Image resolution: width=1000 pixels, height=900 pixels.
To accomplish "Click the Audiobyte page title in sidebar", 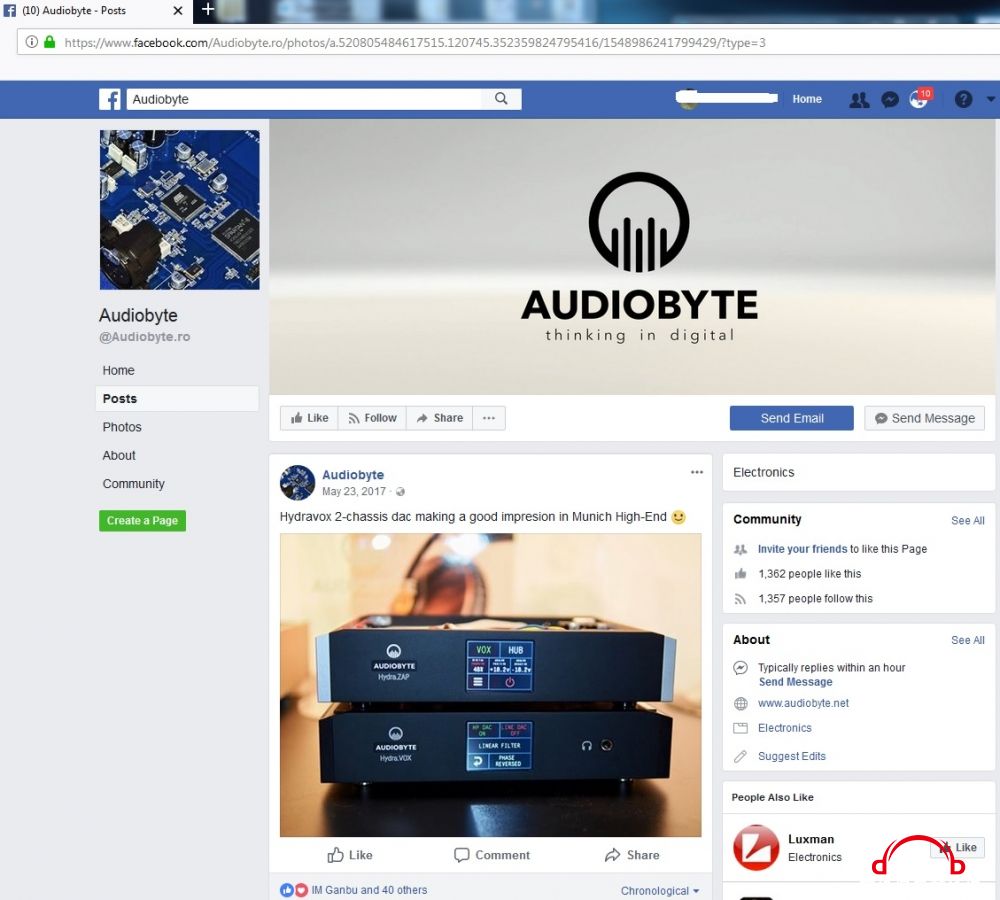I will (138, 316).
